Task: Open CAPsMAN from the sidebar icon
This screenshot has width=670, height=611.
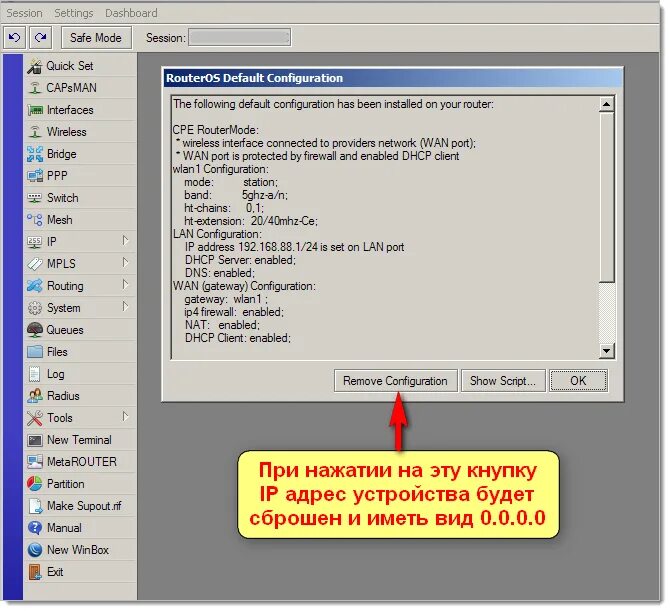Action: pos(35,88)
